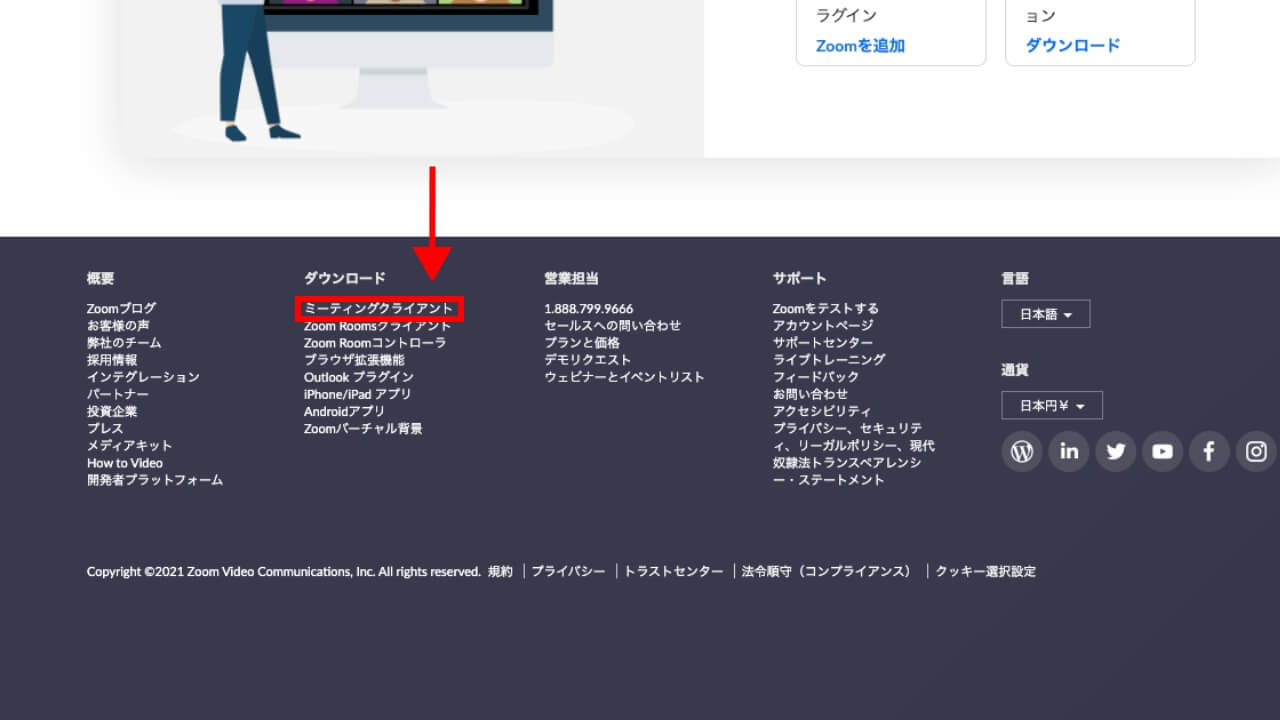The image size is (1280, 720).
Task: Open 開発者プラットフォーム link
Action: click(x=155, y=480)
